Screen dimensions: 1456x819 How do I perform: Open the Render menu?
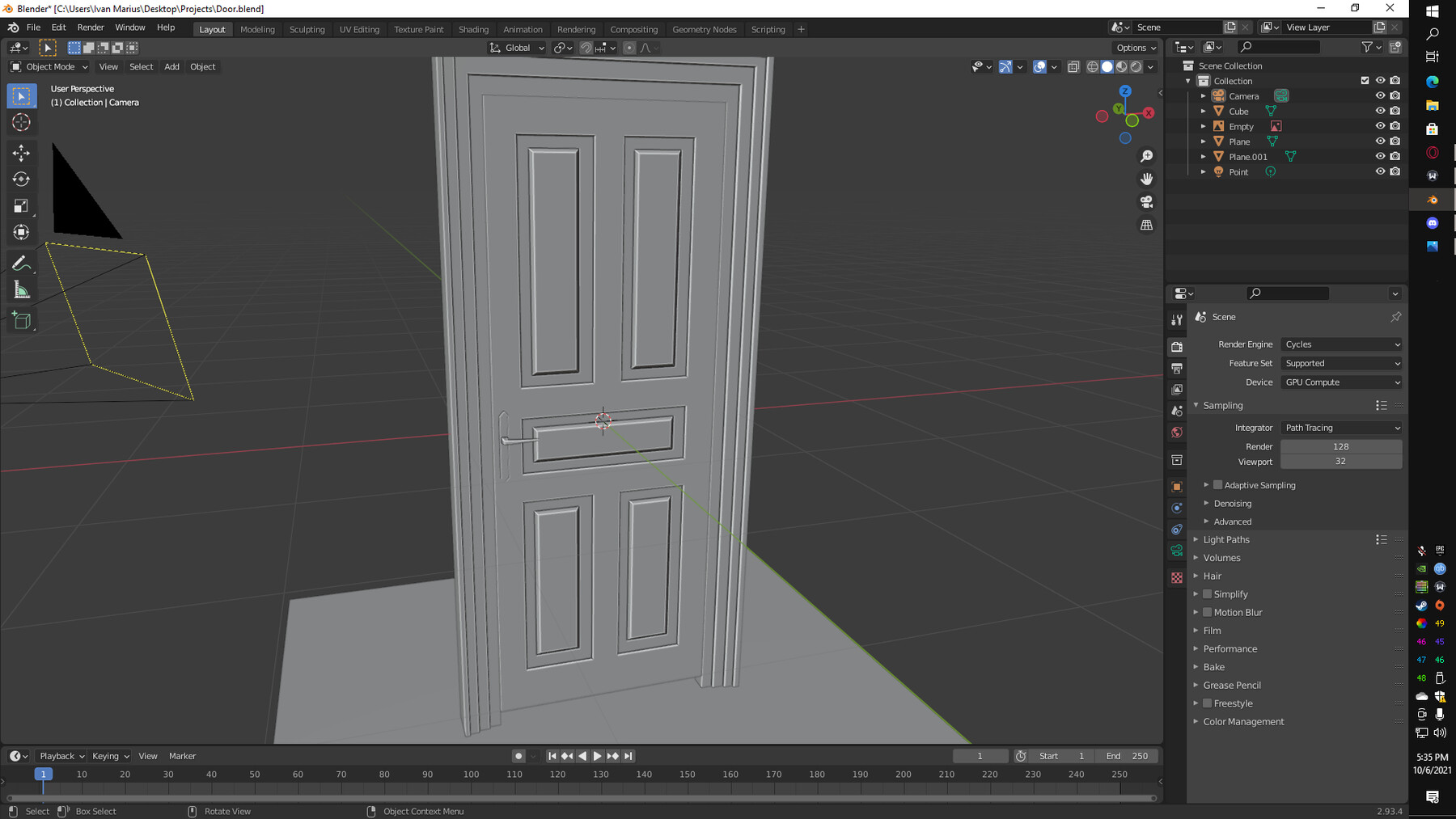coord(91,27)
